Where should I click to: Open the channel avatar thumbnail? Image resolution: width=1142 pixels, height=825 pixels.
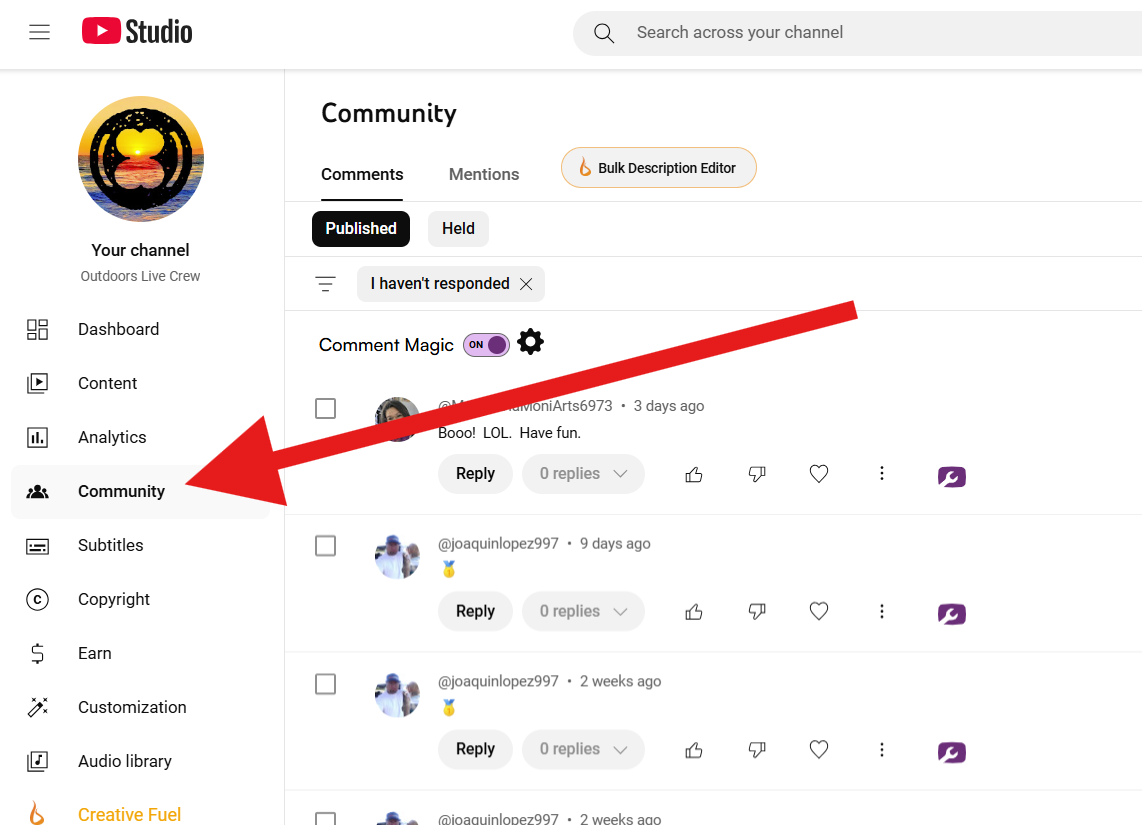pyautogui.click(x=141, y=159)
